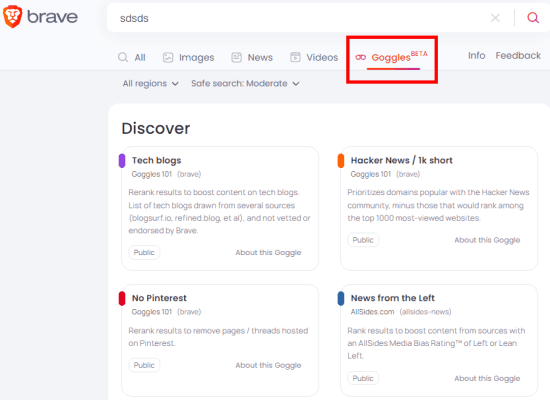
Task: Click the red marker on No Pinterest card
Action: 122,298
